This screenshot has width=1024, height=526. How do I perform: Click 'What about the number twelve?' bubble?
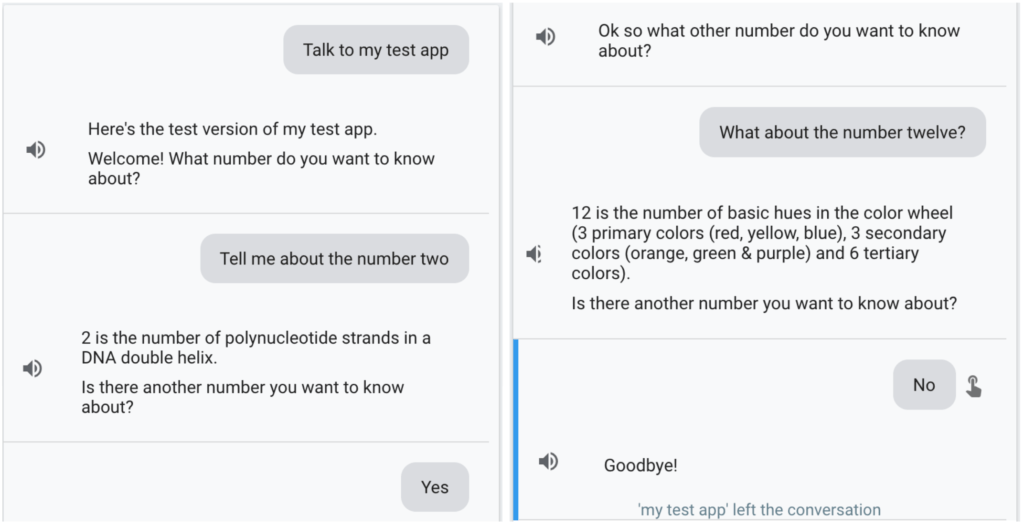tap(842, 133)
